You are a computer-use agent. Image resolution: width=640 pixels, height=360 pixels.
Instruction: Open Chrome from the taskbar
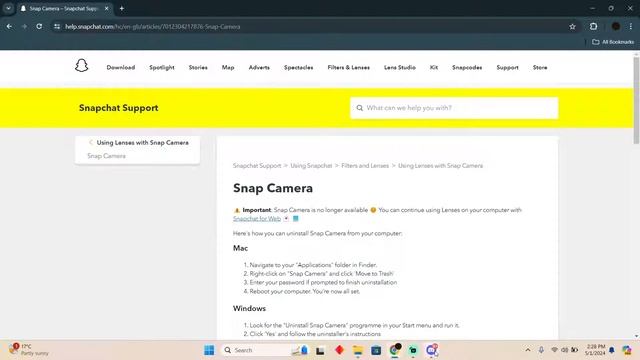395,350
